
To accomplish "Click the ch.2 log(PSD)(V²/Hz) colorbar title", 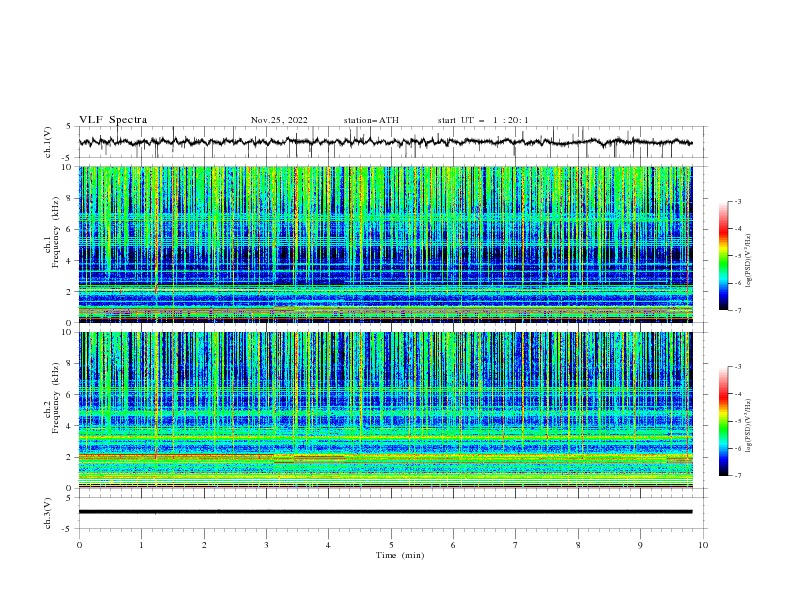I will [749, 426].
